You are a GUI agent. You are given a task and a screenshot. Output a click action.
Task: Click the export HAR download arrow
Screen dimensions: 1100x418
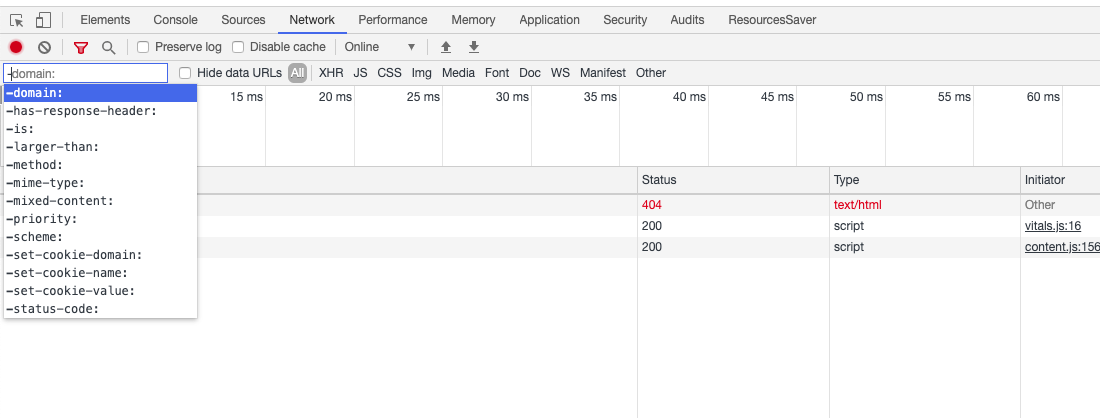tap(474, 47)
